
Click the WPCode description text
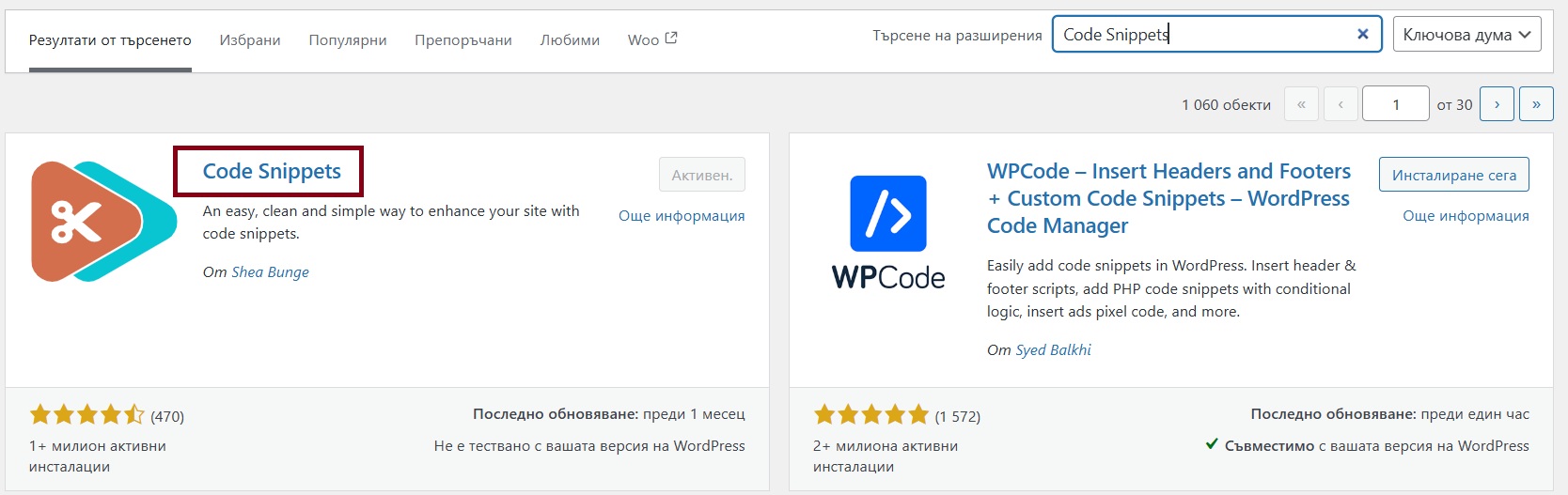click(1171, 288)
